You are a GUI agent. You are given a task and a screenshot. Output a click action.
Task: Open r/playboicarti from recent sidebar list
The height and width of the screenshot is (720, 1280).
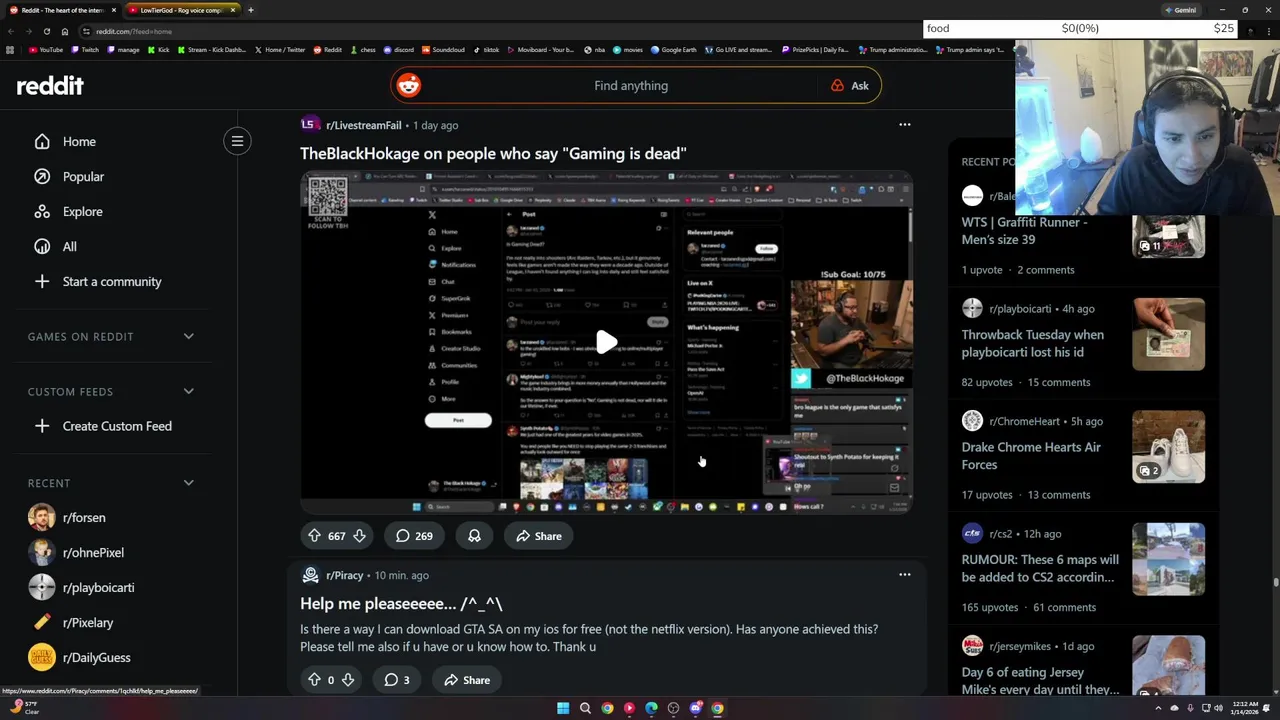[98, 588]
